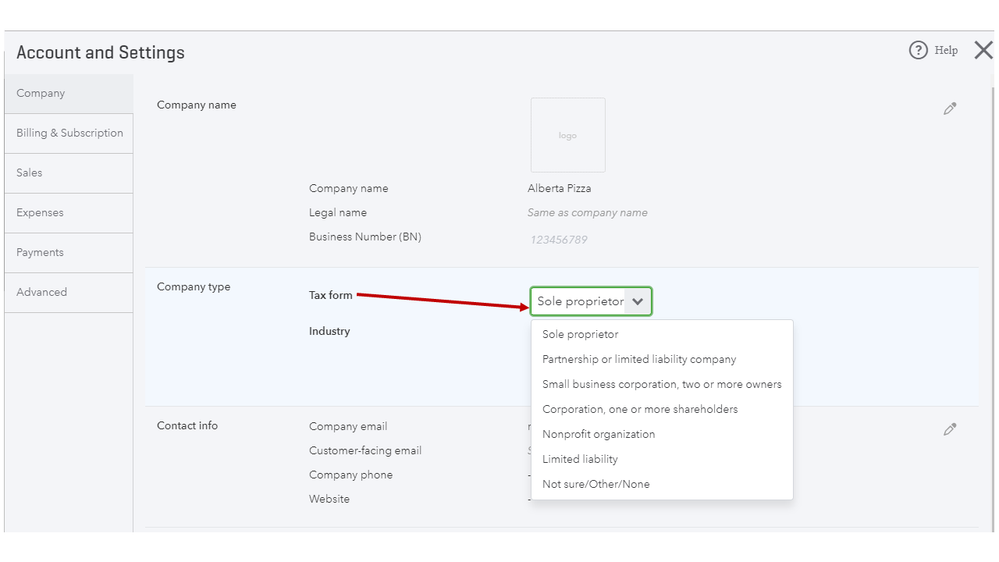Viewport: 999px width, 562px height.
Task: Edit contact info with pencil icon
Action: pos(950,429)
